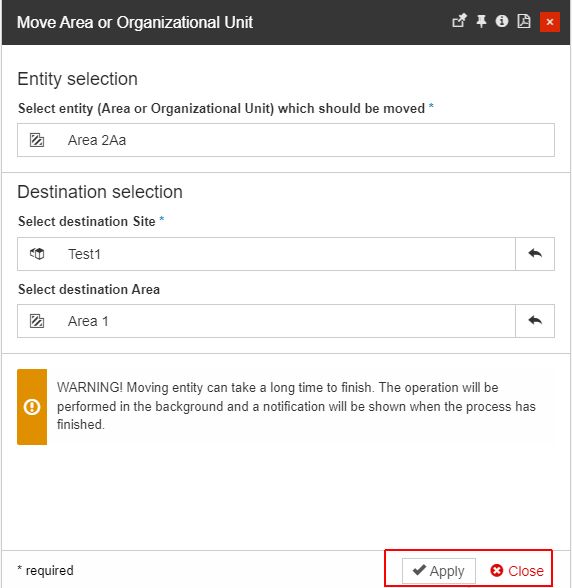Viewport: 572px width, 588px height.
Task: Click the red Close link
Action: [517, 571]
